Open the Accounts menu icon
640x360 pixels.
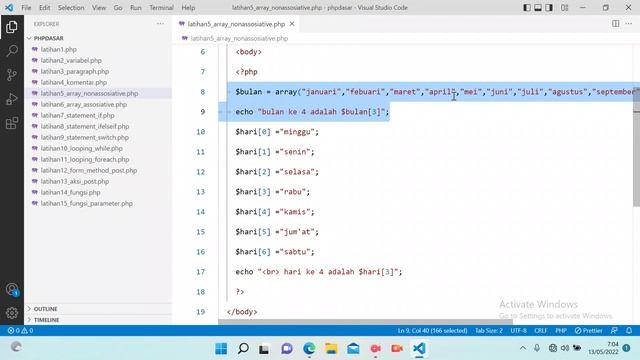[12, 289]
